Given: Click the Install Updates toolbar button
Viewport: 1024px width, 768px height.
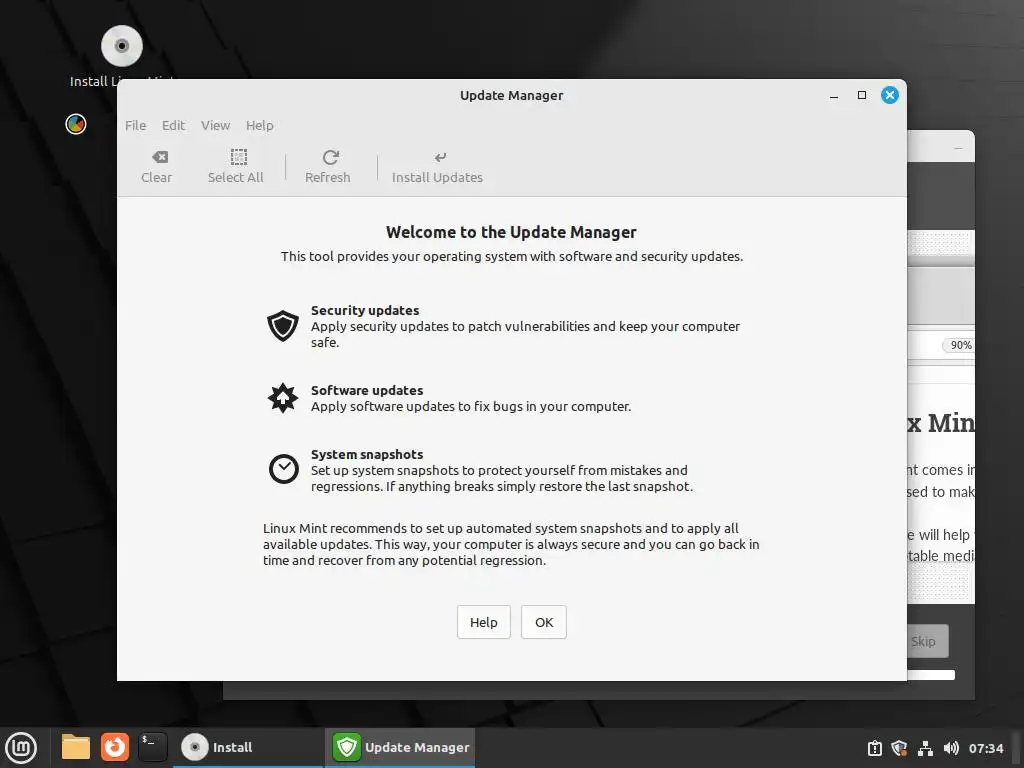Looking at the screenshot, I should click(437, 167).
